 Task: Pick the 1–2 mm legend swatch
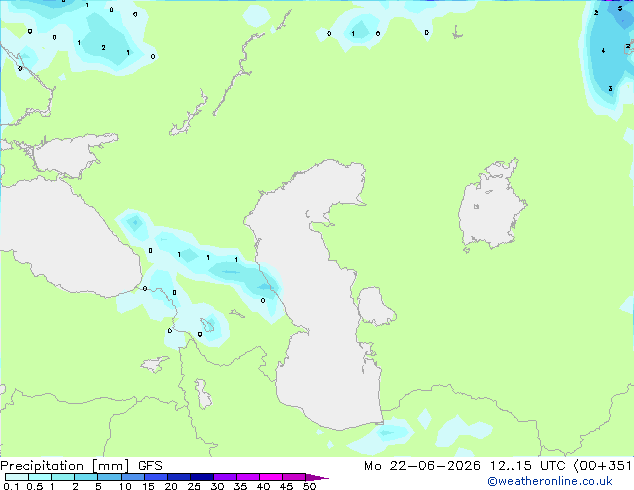[x=63, y=477]
